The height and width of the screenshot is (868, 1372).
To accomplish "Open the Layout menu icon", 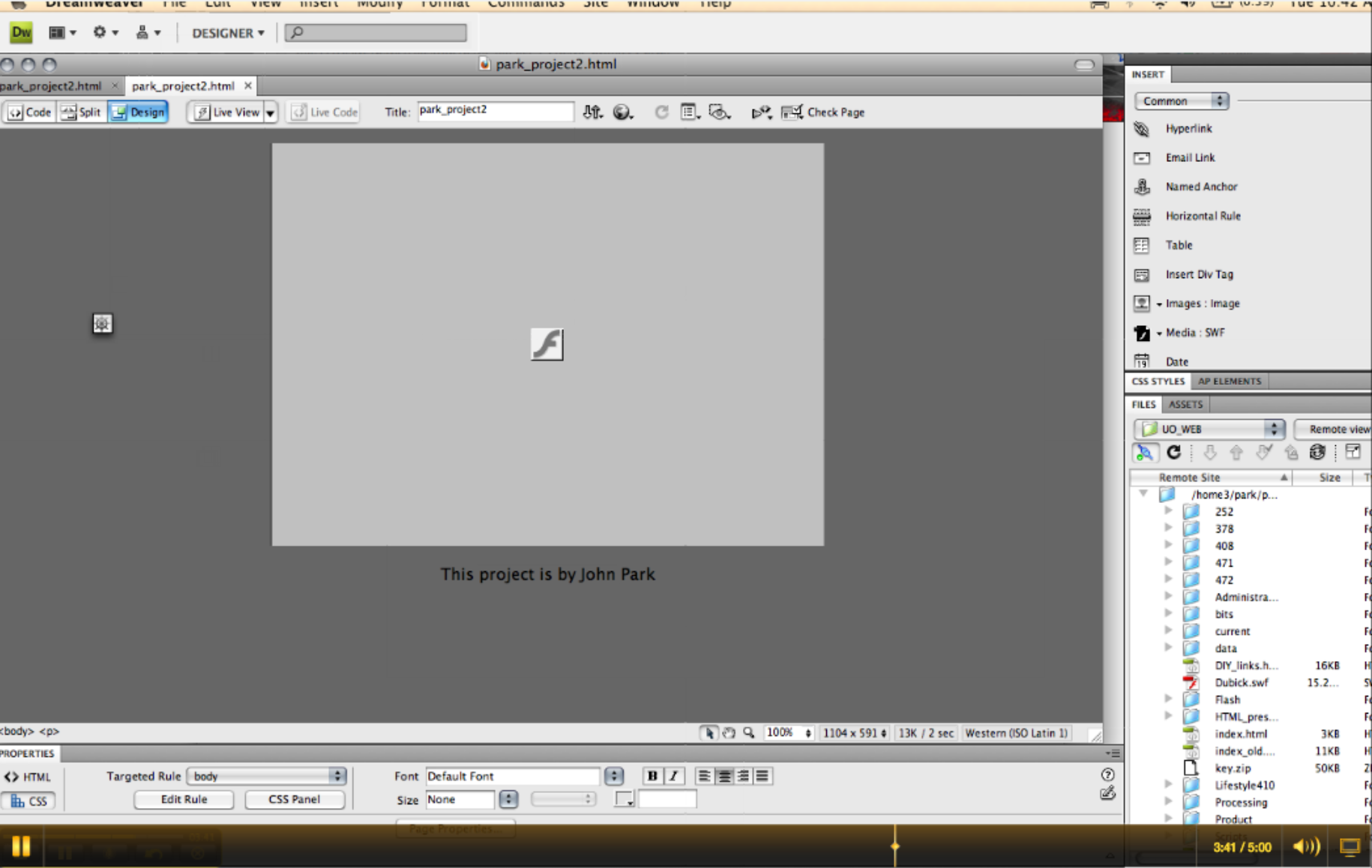I will tap(61, 32).
